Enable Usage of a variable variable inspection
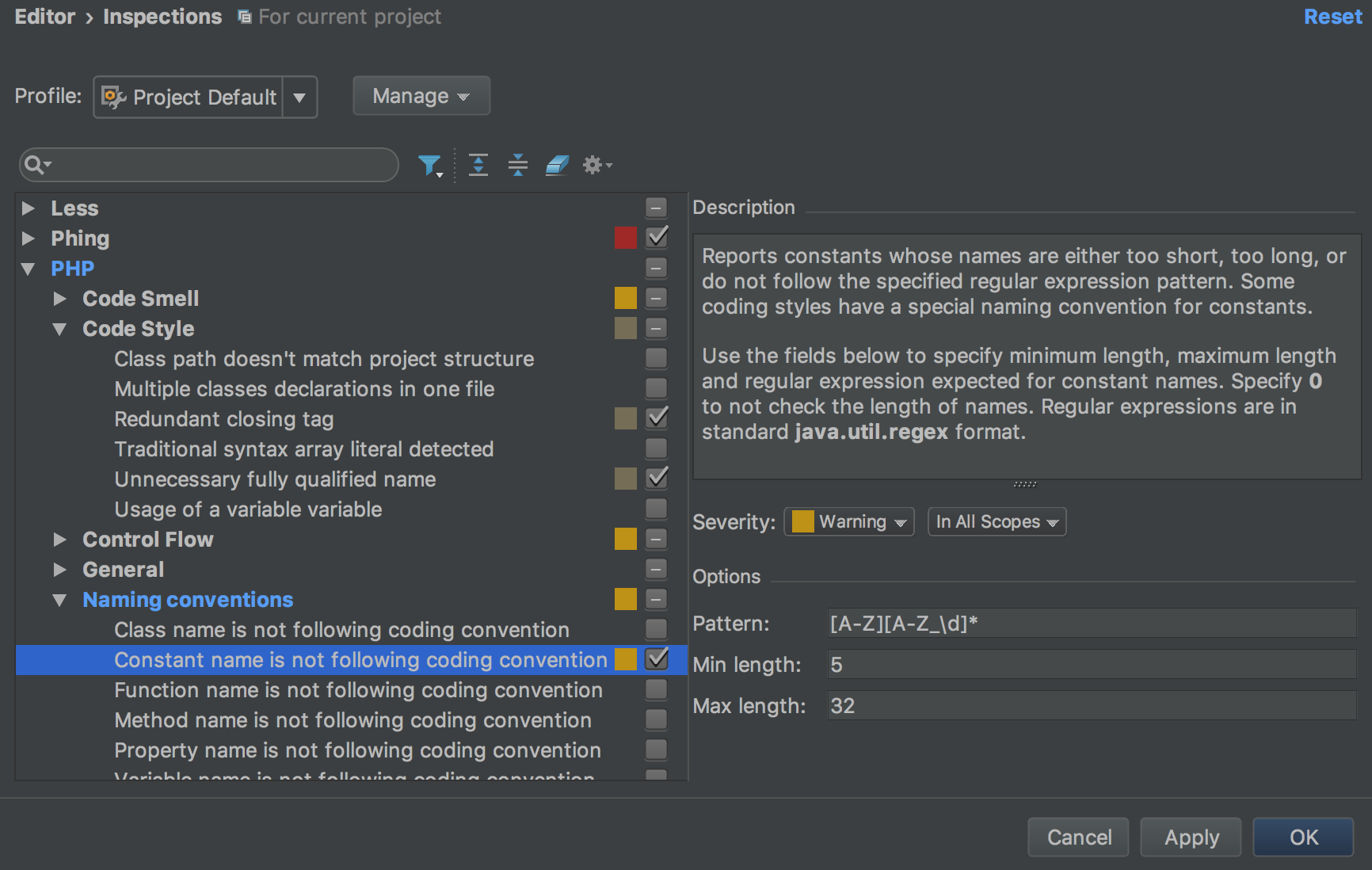 tap(656, 509)
